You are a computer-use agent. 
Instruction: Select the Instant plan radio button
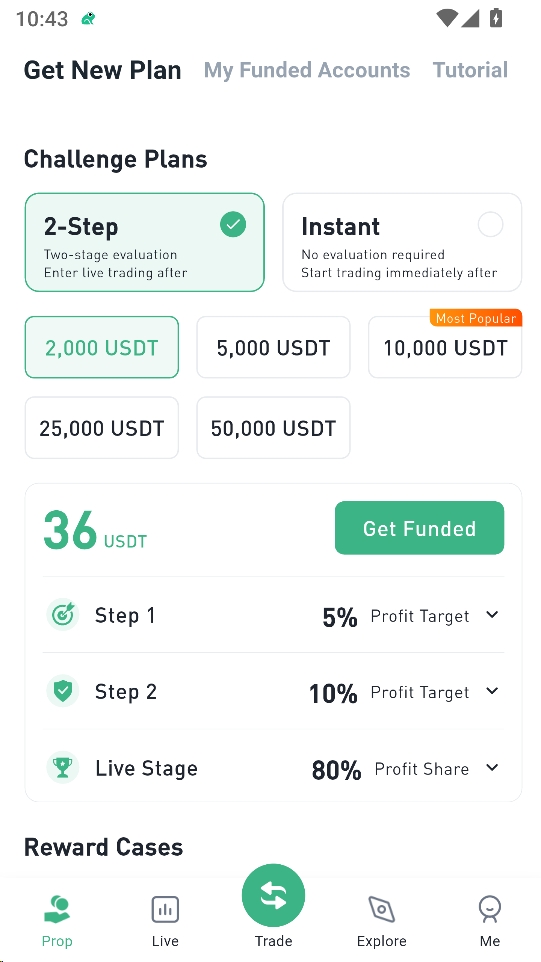pos(490,225)
